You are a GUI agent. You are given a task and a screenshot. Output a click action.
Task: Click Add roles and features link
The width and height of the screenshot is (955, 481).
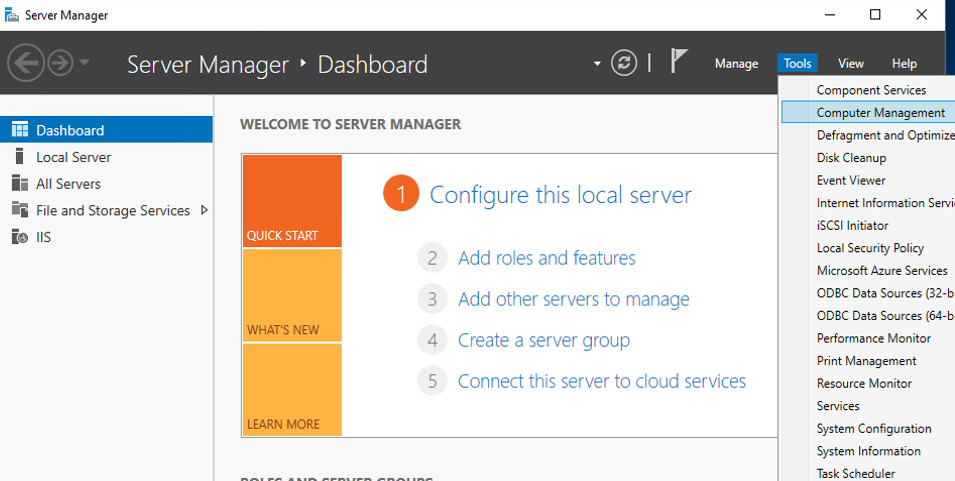tap(546, 258)
